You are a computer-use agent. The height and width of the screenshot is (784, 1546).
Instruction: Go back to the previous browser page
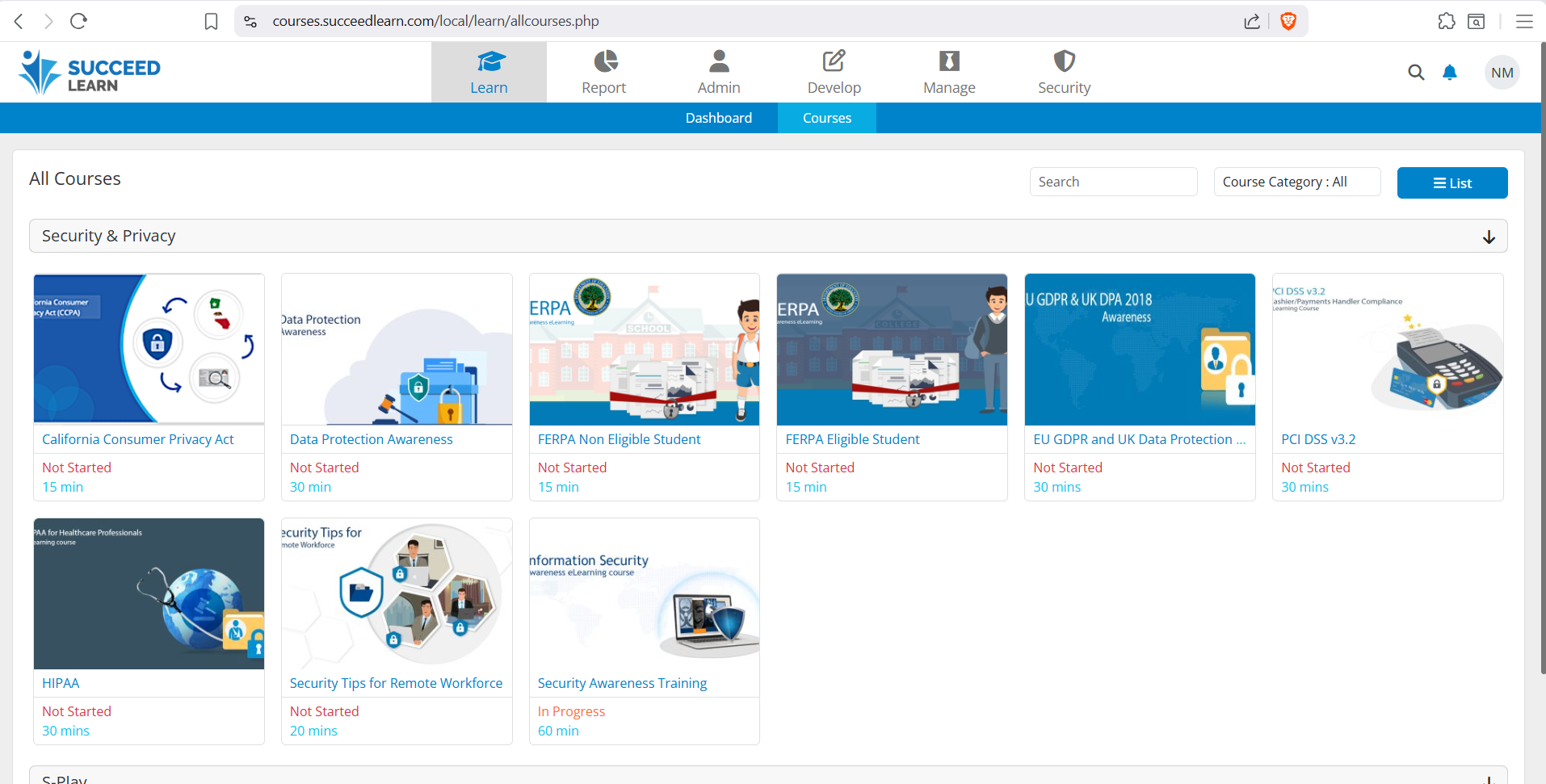pos(19,21)
